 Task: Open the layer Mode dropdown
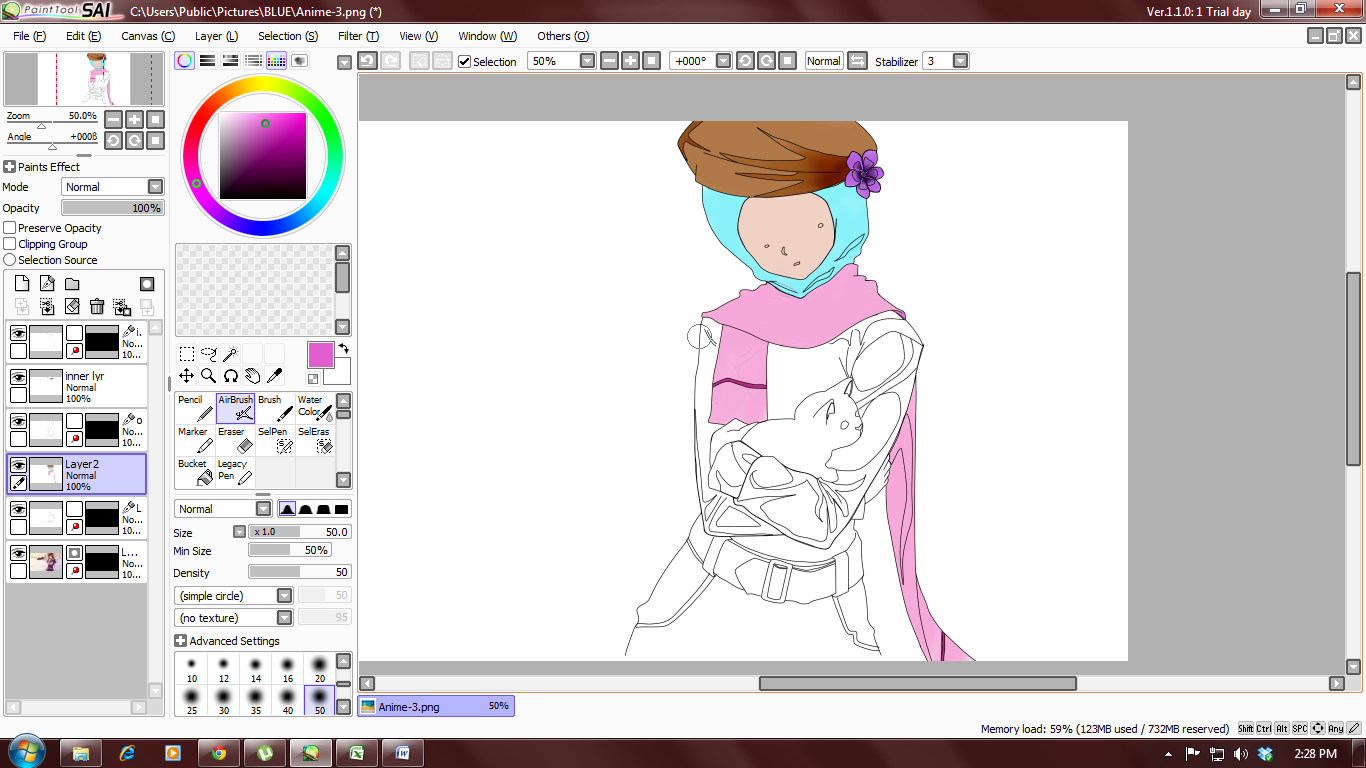tap(155, 187)
